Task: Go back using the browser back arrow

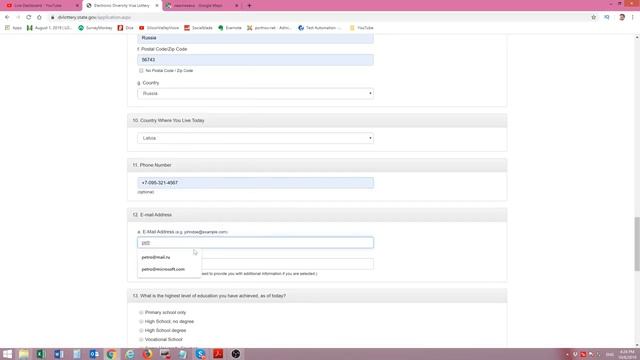Action: (7, 18)
